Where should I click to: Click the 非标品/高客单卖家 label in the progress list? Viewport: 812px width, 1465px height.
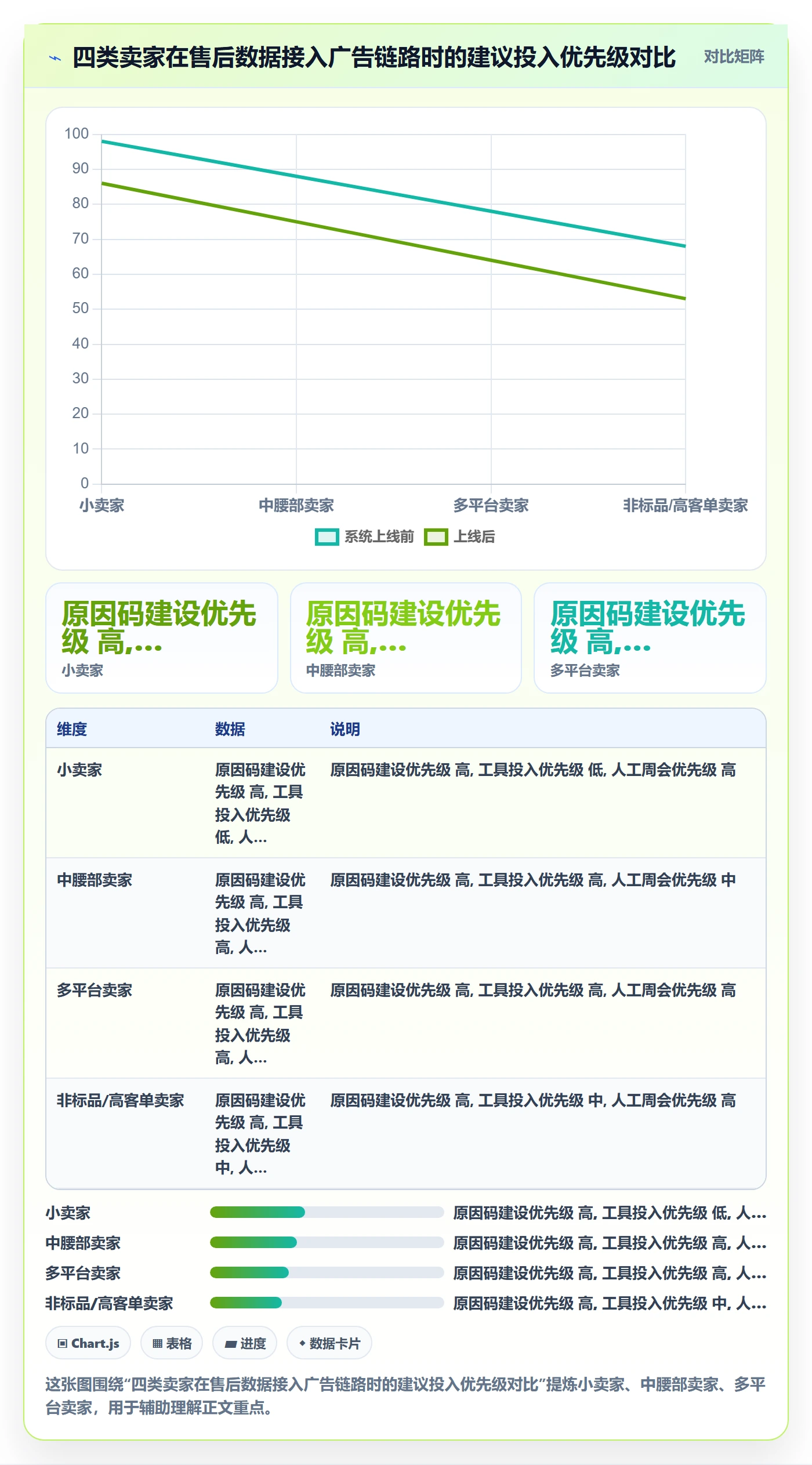(x=110, y=1303)
